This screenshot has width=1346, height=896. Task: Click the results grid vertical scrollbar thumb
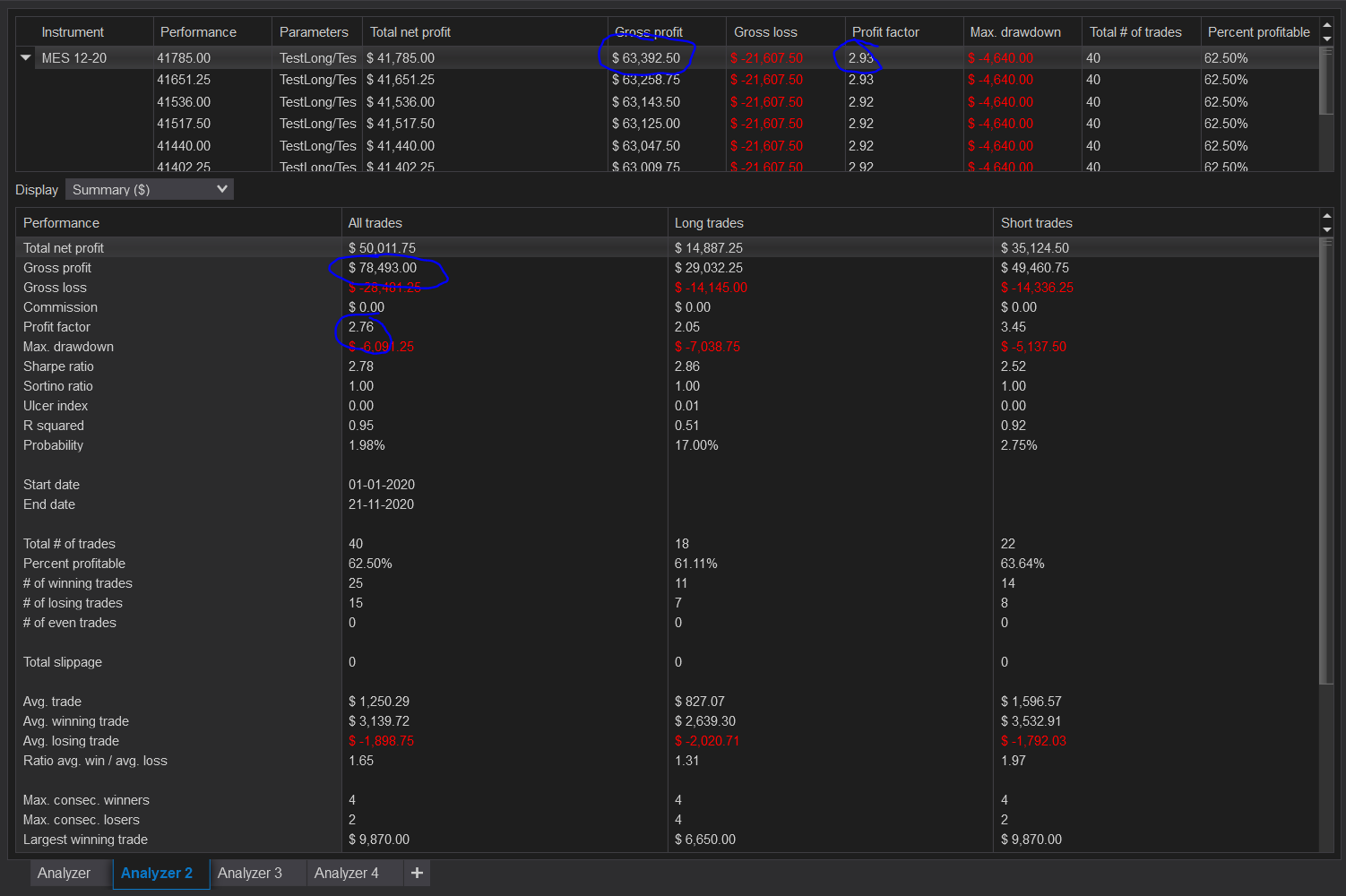pyautogui.click(x=1327, y=81)
